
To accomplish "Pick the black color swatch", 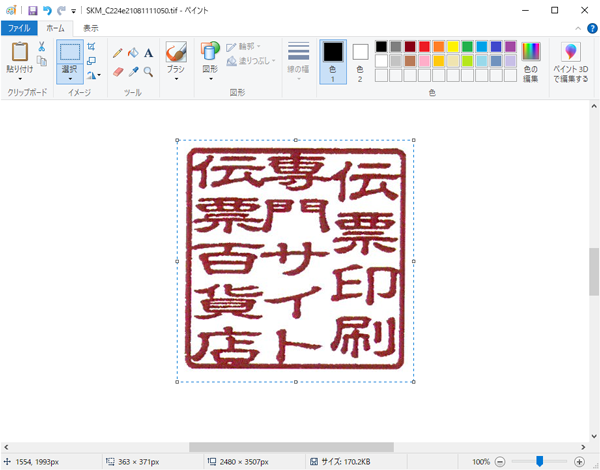I will click(x=381, y=47).
